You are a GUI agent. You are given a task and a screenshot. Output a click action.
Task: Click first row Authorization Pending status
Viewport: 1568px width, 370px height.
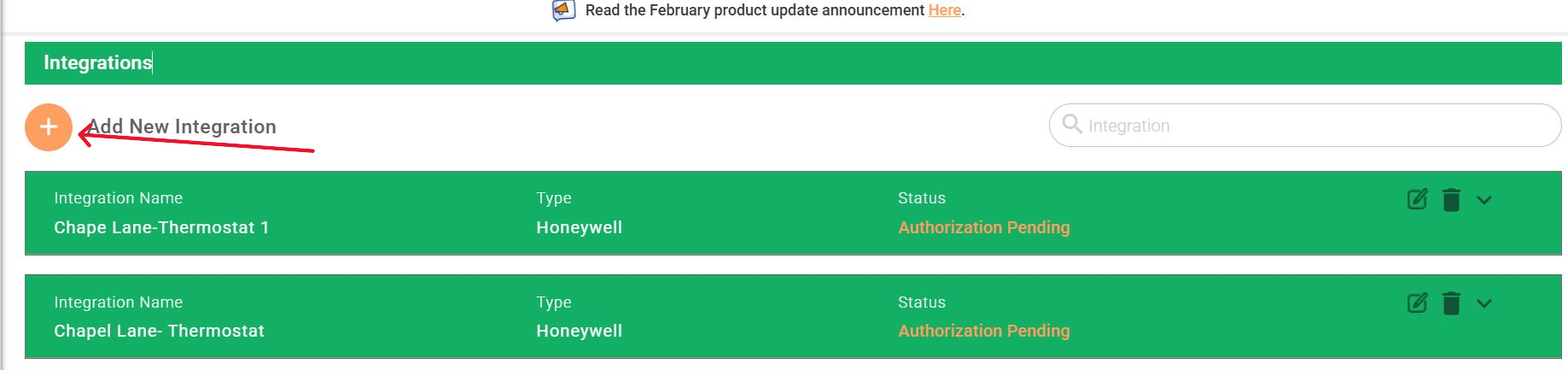click(x=983, y=227)
